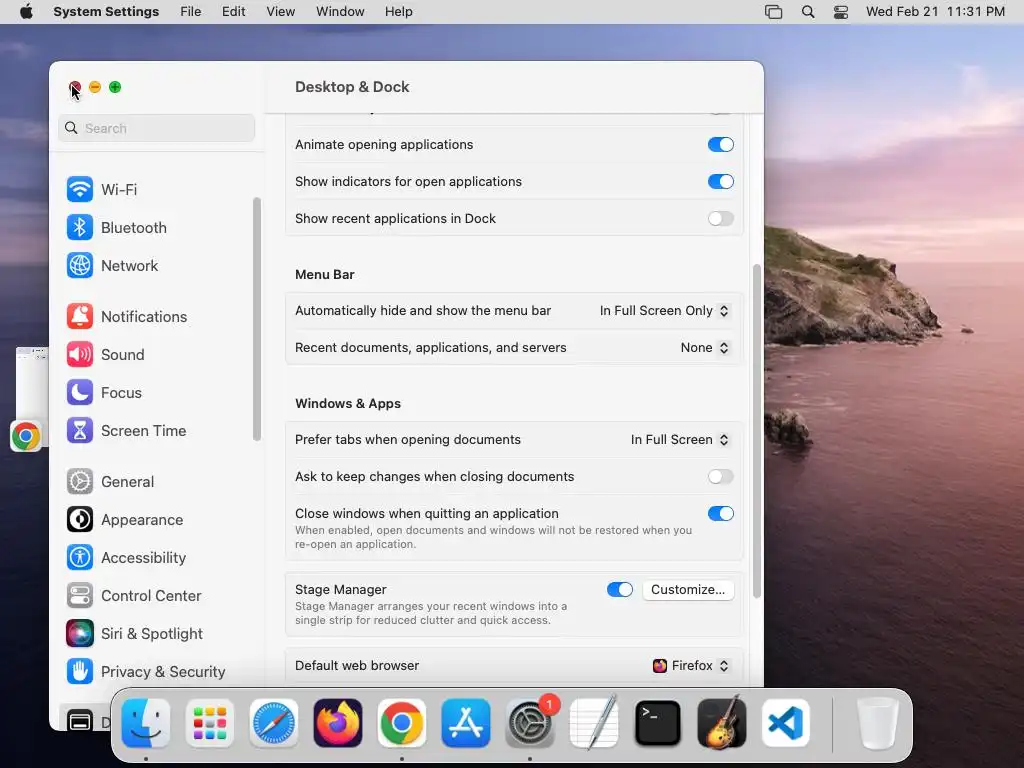Select the General gear icon

click(x=80, y=482)
